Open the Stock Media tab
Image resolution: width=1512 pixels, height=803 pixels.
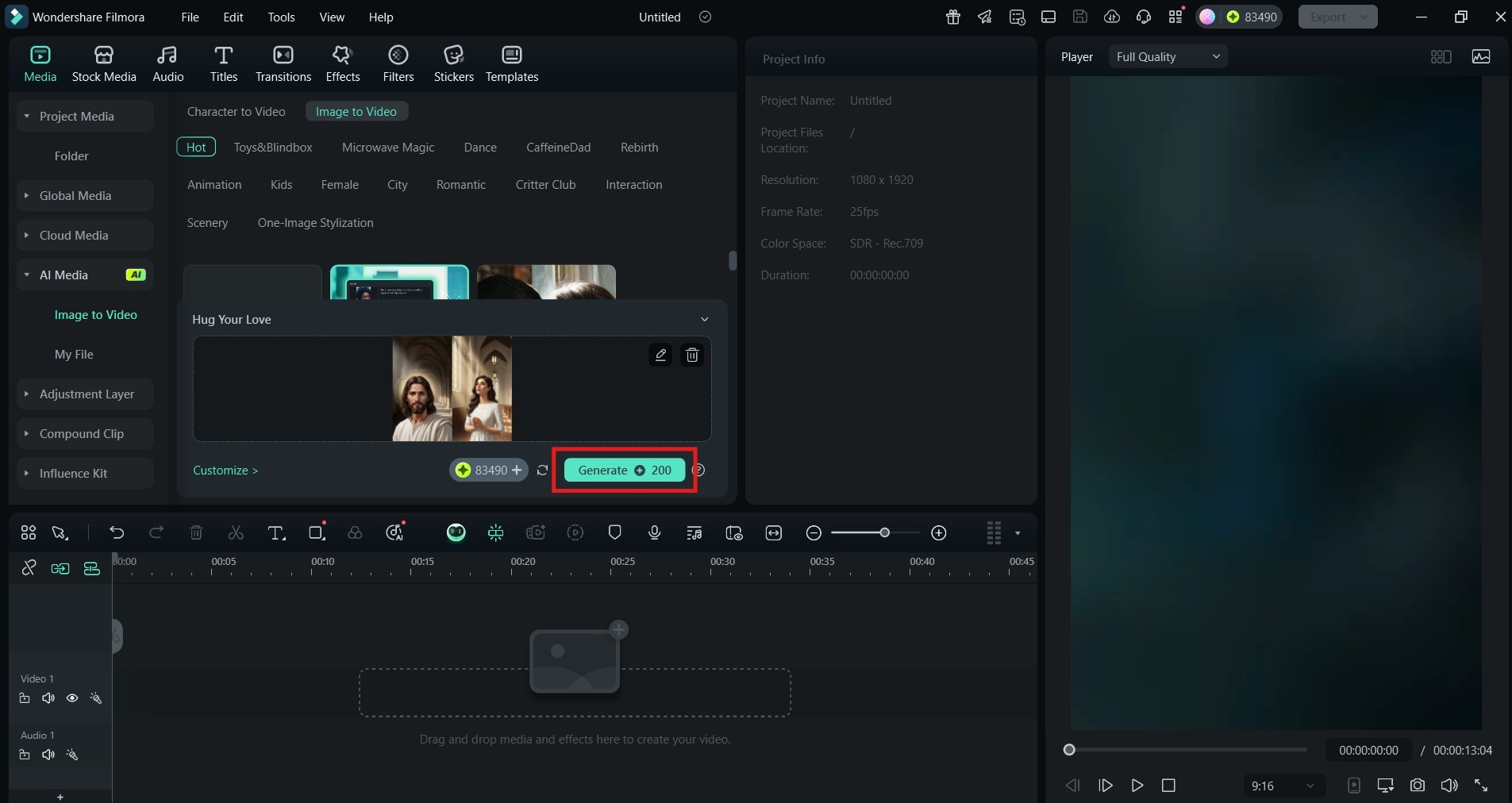pos(104,64)
